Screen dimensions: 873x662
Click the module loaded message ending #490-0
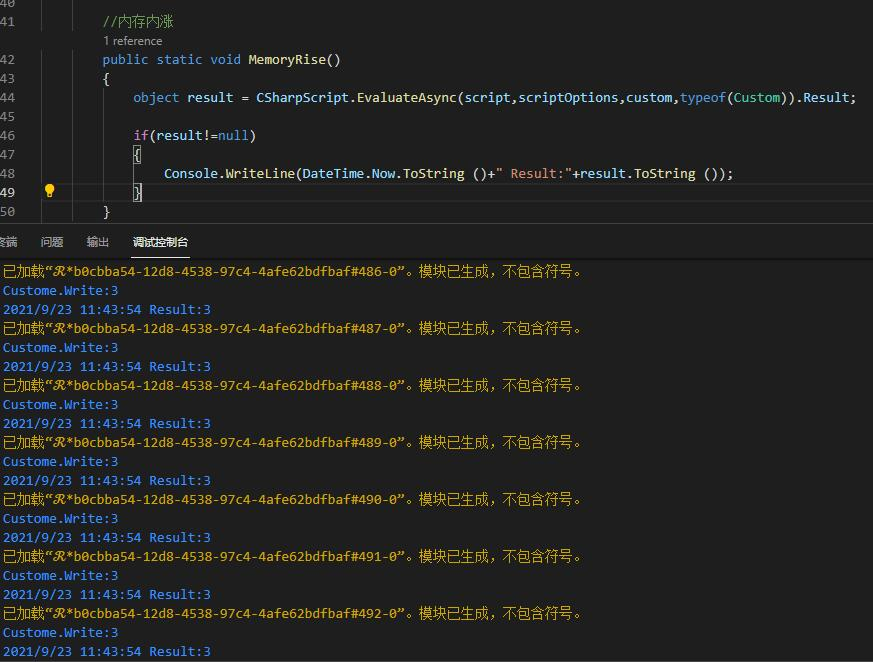(292, 499)
